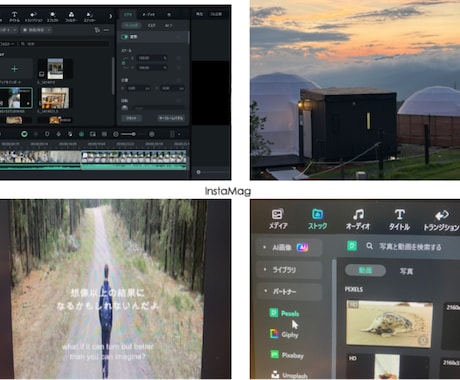
Task: Click the scale Y value field
Action: pos(152,68)
